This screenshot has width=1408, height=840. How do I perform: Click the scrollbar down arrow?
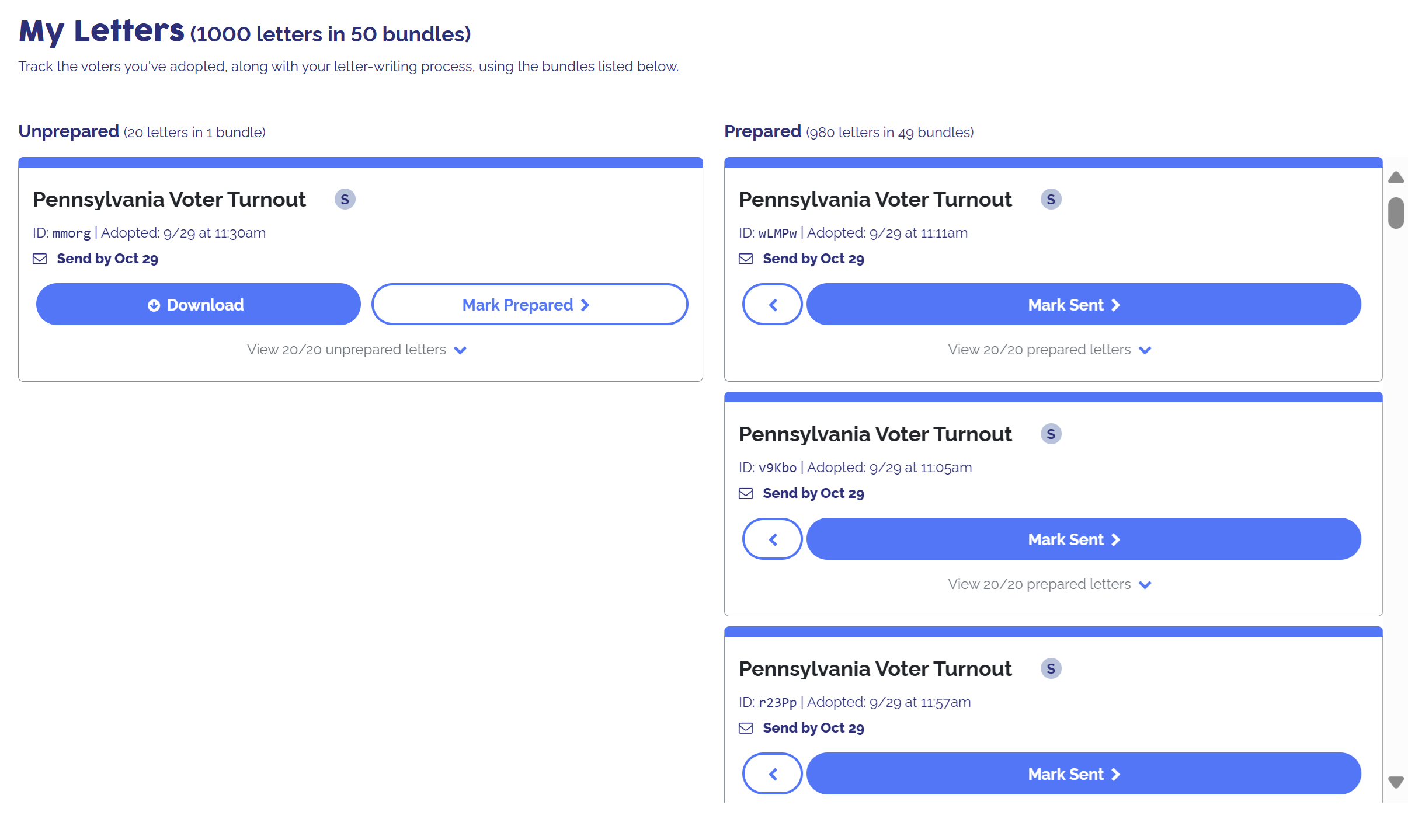[x=1396, y=782]
